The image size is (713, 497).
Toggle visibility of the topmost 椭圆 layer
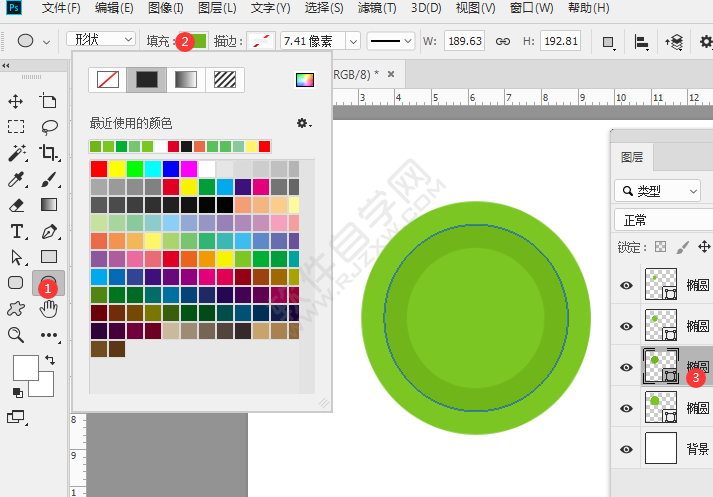click(627, 285)
